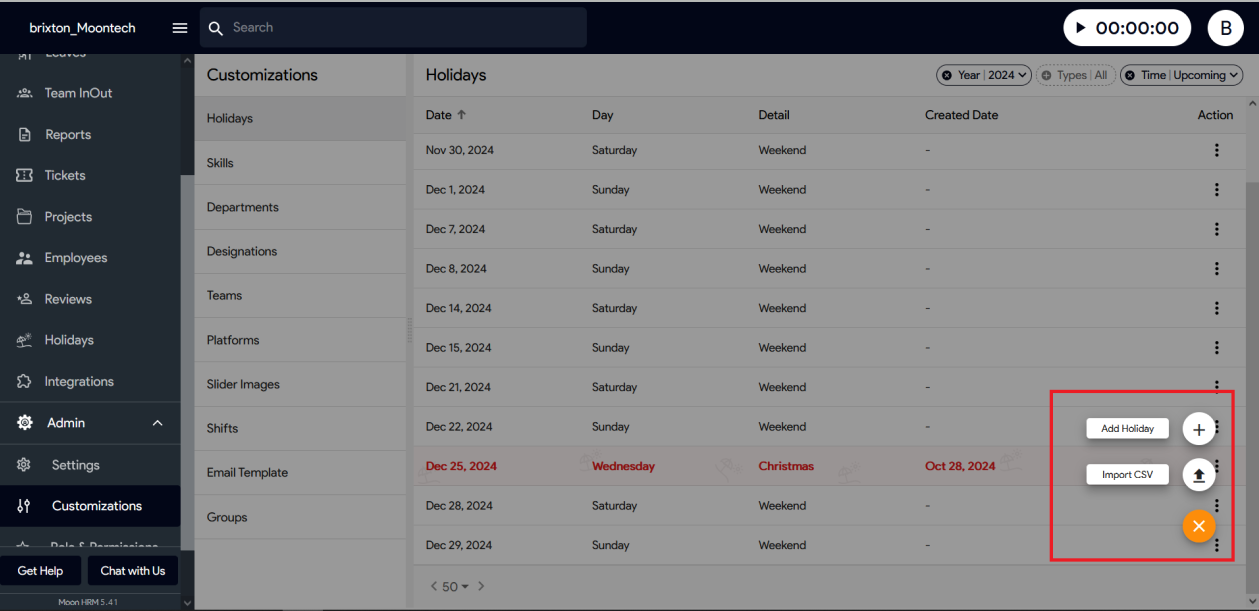Viewport: 1259px width, 611px height.
Task: Close the orange floating action menu
Action: pos(1199,526)
